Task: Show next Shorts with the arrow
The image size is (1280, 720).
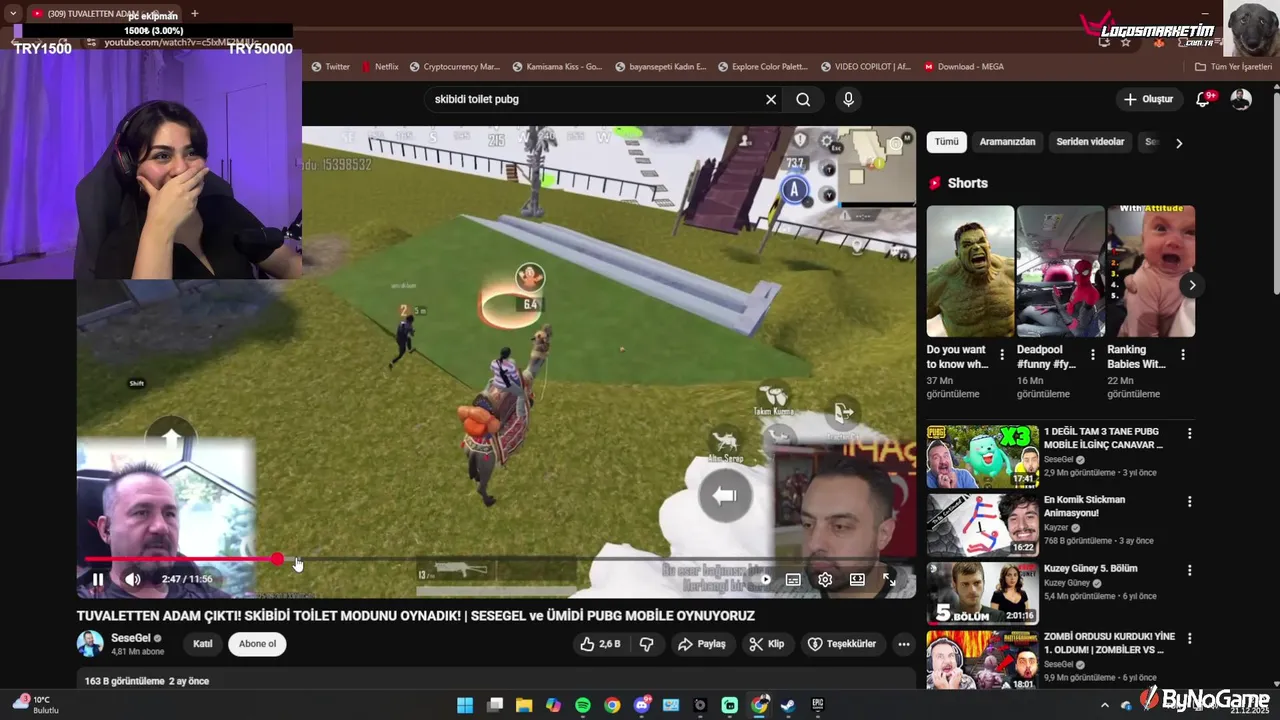Action: click(x=1192, y=285)
